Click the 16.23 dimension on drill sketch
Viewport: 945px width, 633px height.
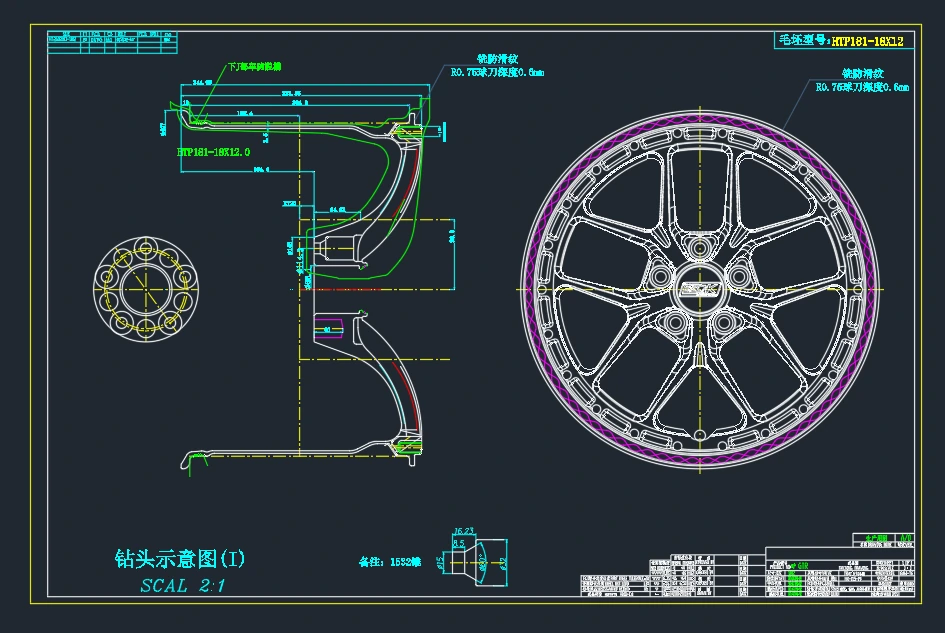(x=463, y=531)
